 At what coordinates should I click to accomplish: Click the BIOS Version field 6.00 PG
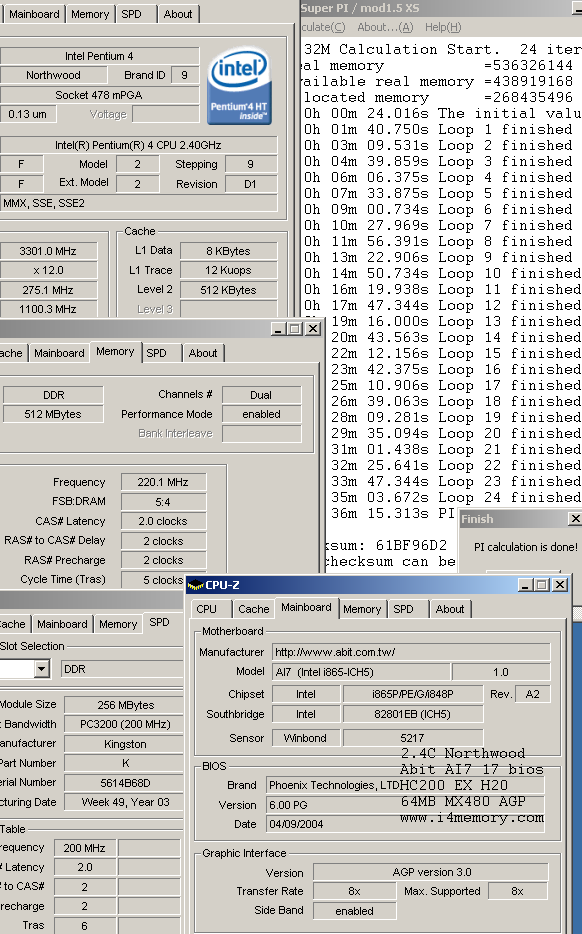point(405,805)
